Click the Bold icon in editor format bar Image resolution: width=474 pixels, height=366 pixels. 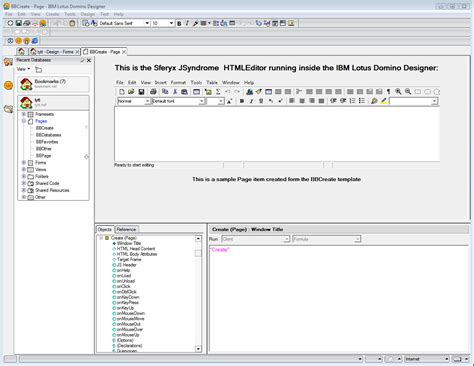242,101
